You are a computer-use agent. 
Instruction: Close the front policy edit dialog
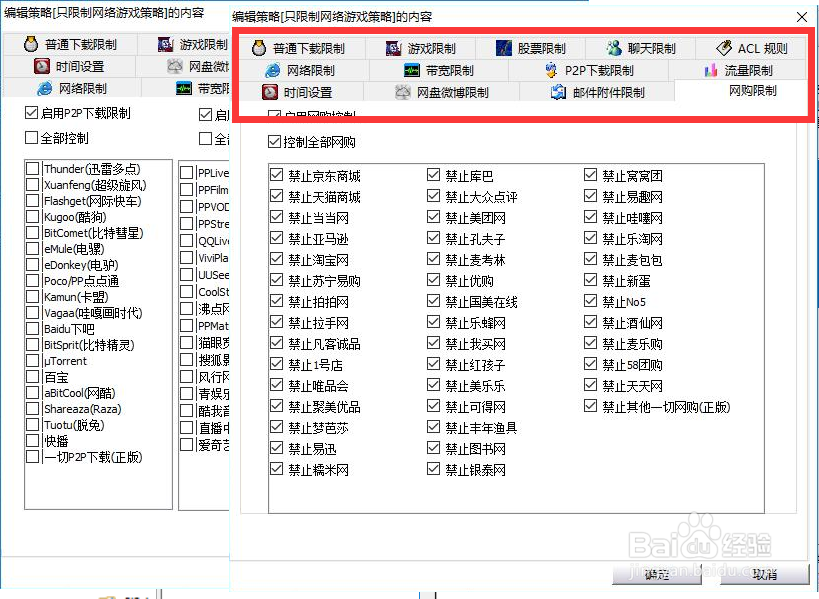(x=802, y=17)
